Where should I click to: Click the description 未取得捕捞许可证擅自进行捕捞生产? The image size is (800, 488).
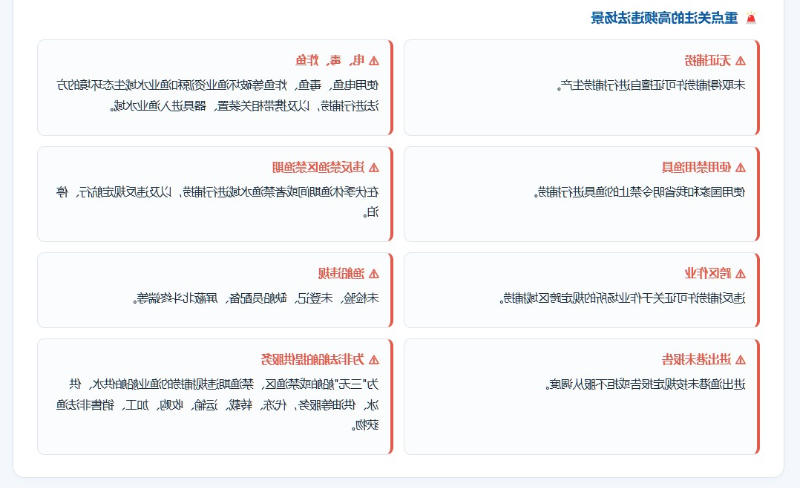pos(651,85)
